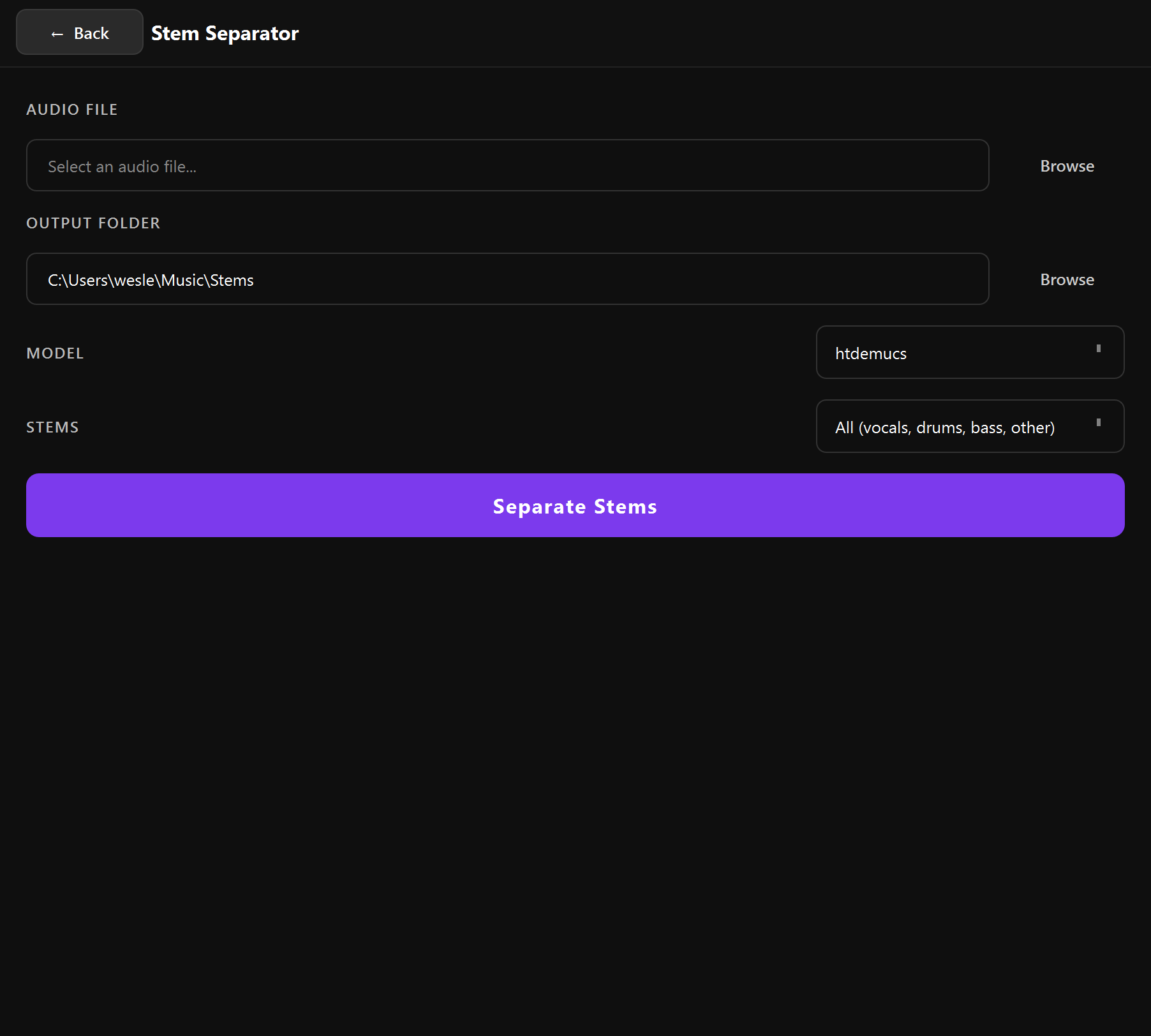Click the Stem Separator page title
1151x1036 pixels.
pos(225,33)
